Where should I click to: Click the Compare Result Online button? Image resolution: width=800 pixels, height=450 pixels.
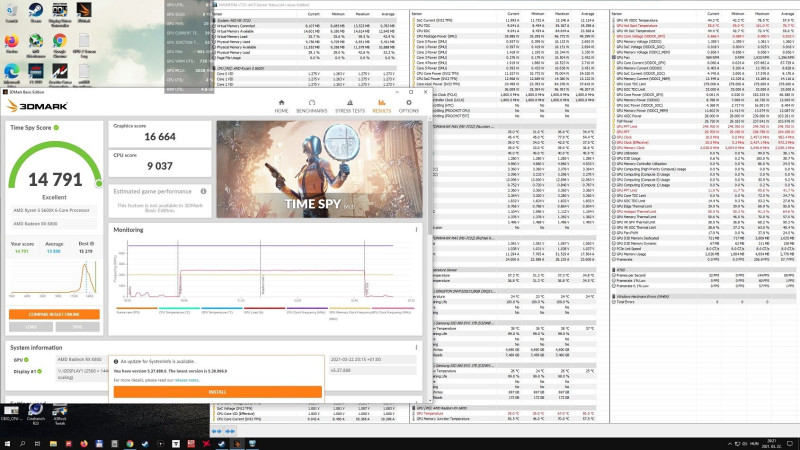54,314
